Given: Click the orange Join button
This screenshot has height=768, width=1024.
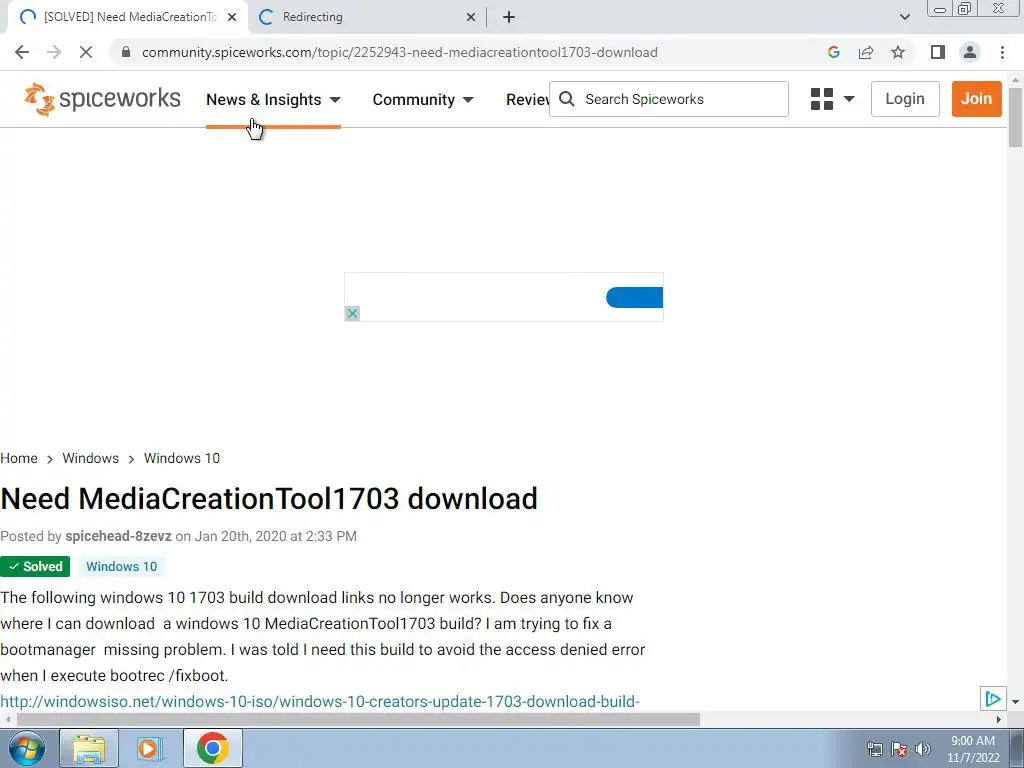Looking at the screenshot, I should [976, 99].
